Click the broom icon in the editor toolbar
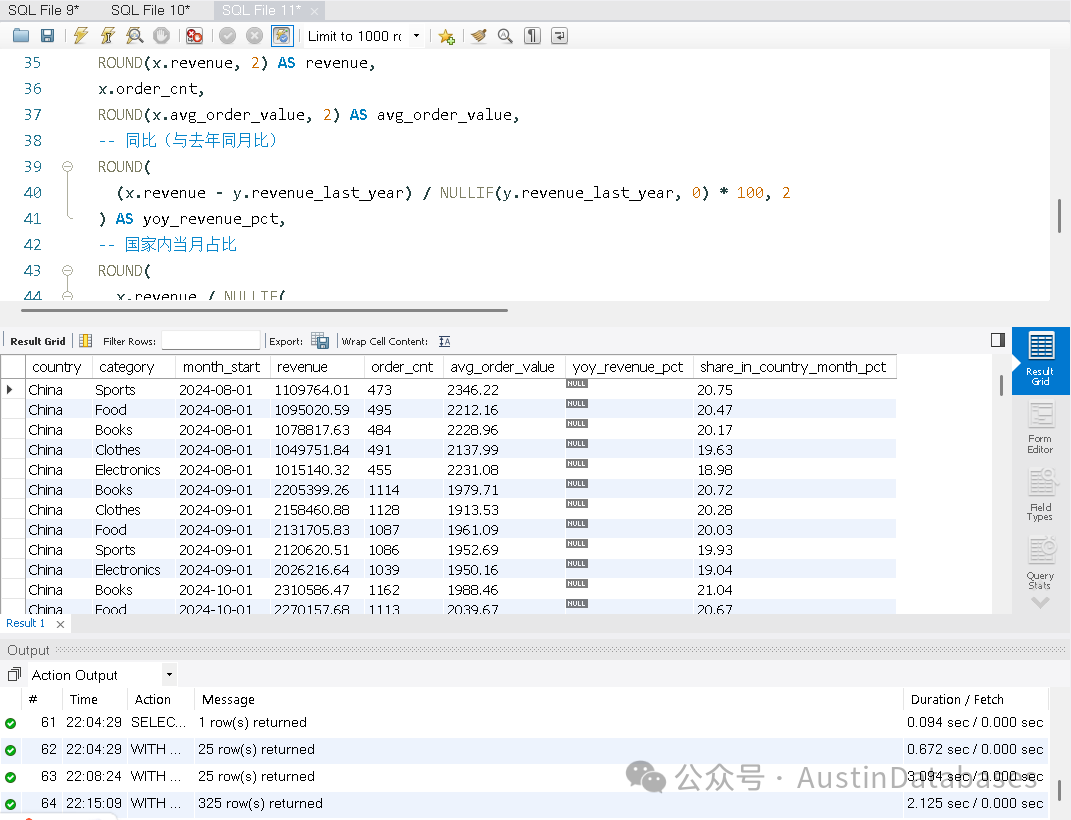 point(479,36)
